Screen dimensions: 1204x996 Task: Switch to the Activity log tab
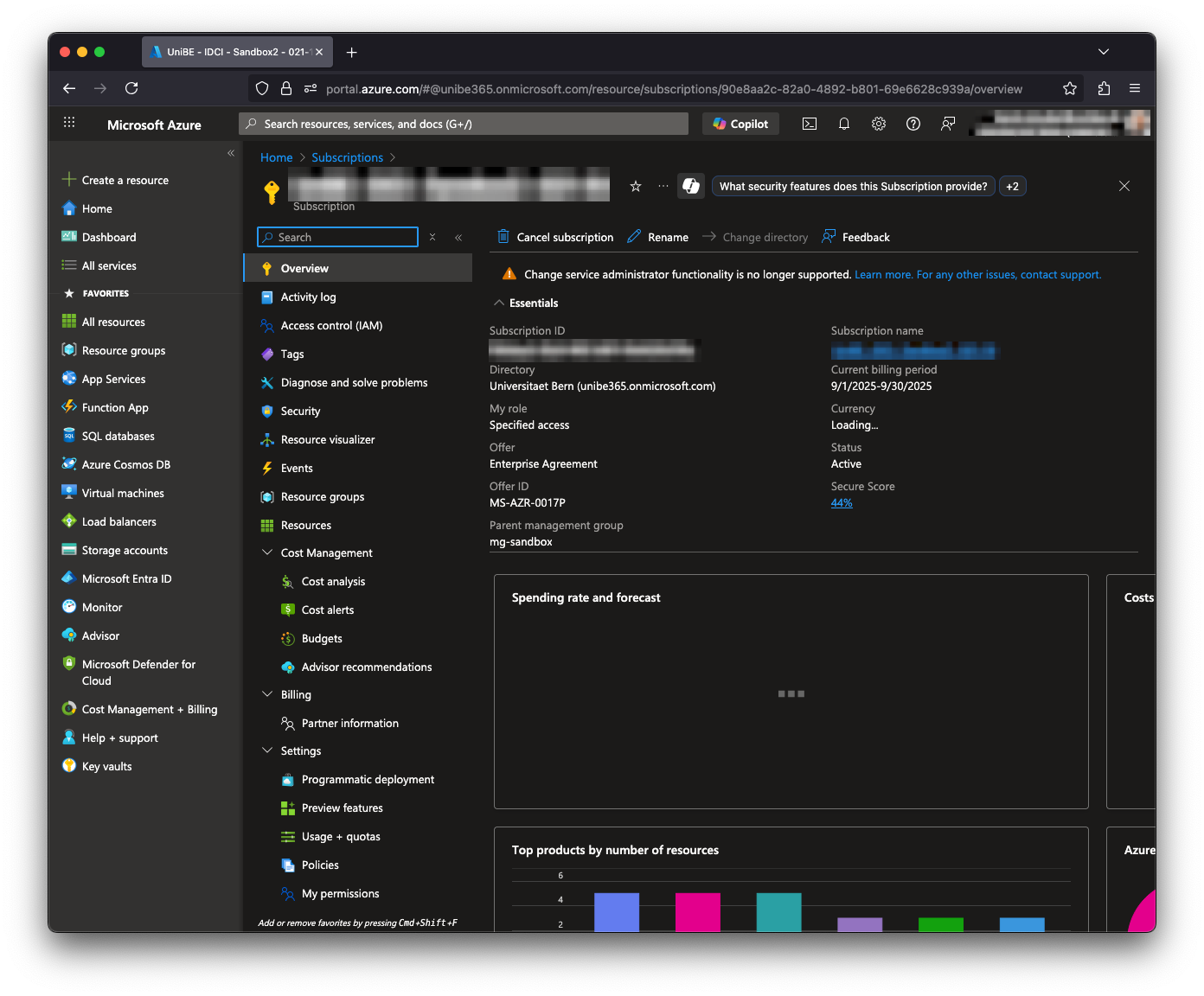click(308, 297)
